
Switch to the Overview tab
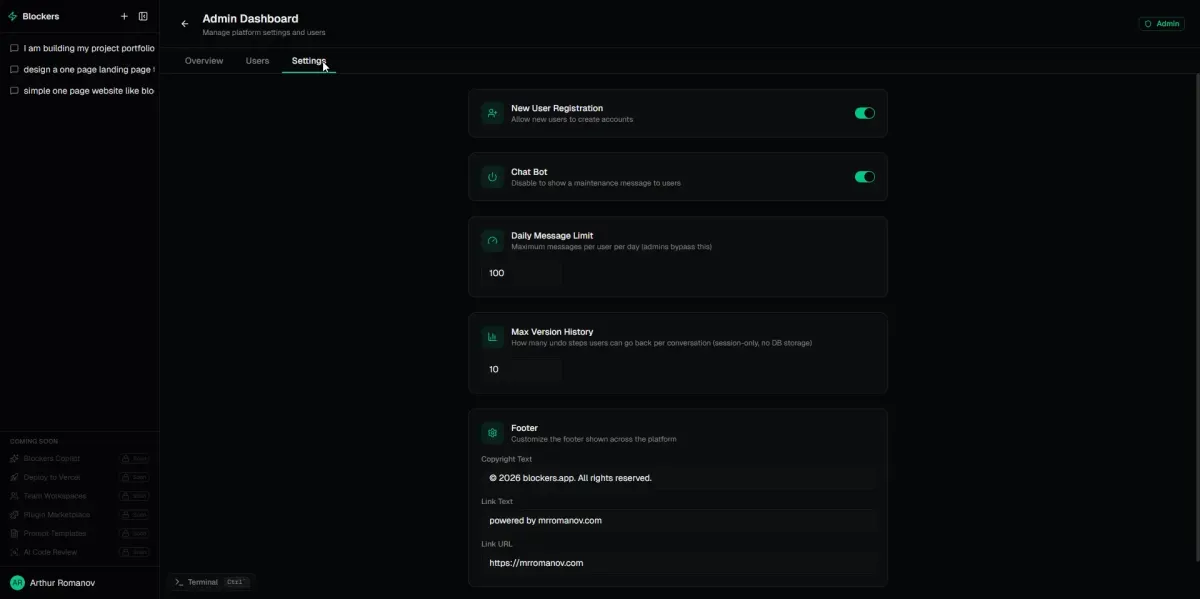(x=204, y=61)
